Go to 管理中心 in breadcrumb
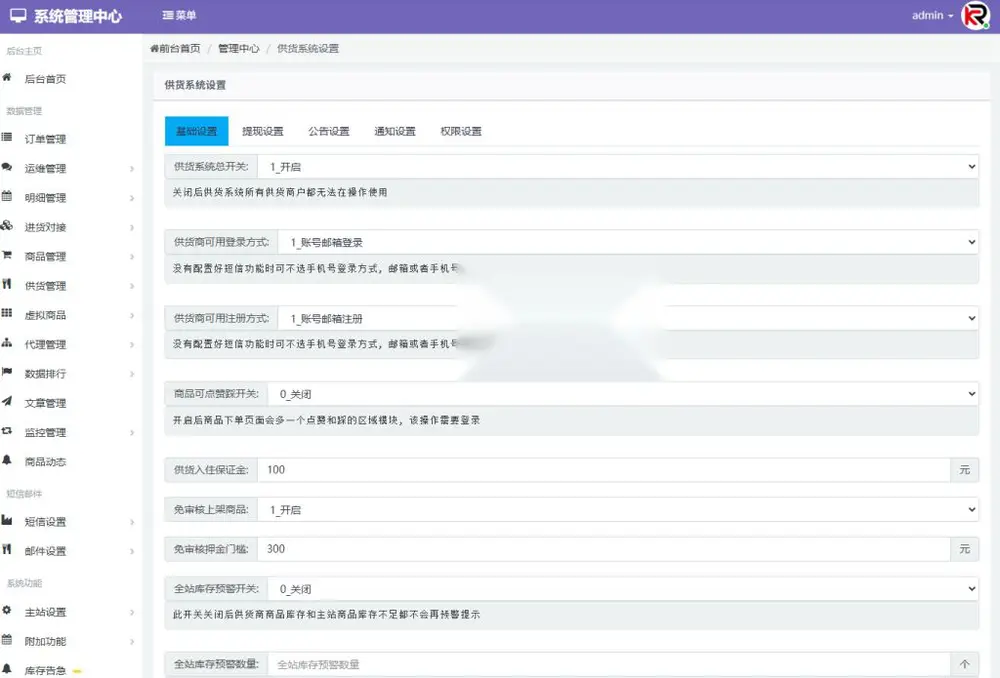 click(x=239, y=48)
